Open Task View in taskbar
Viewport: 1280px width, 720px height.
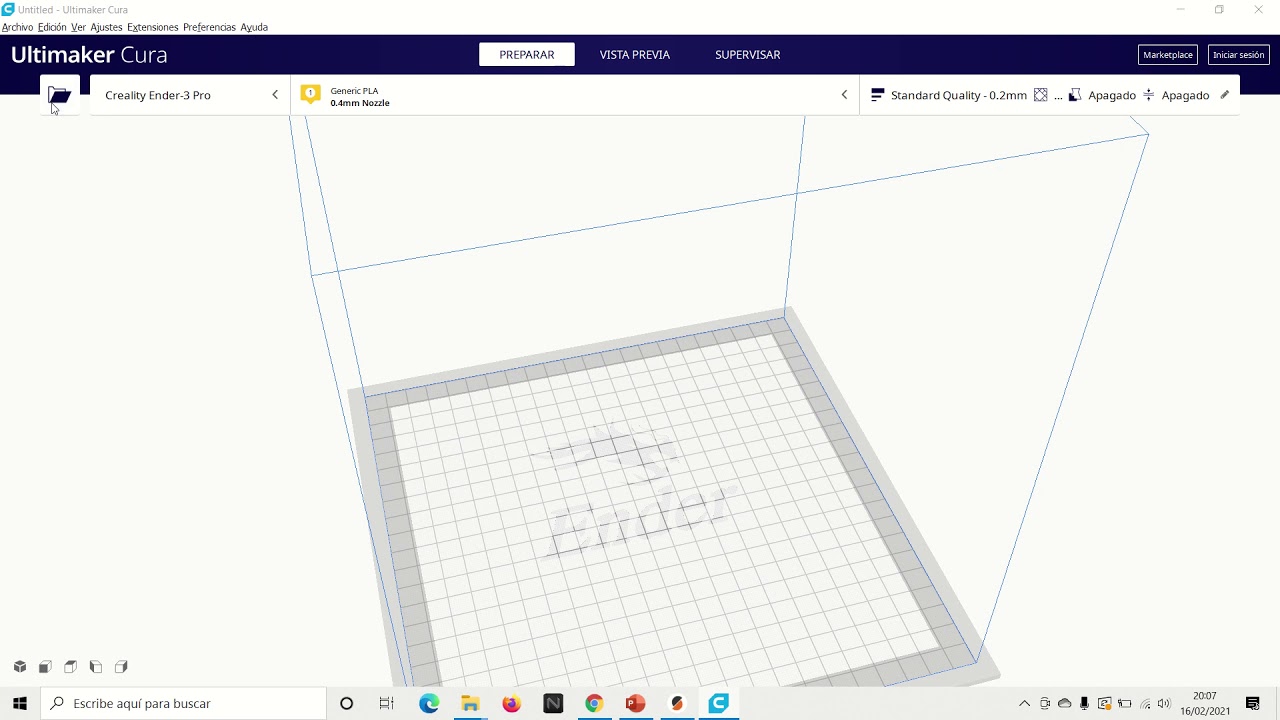[x=387, y=704]
